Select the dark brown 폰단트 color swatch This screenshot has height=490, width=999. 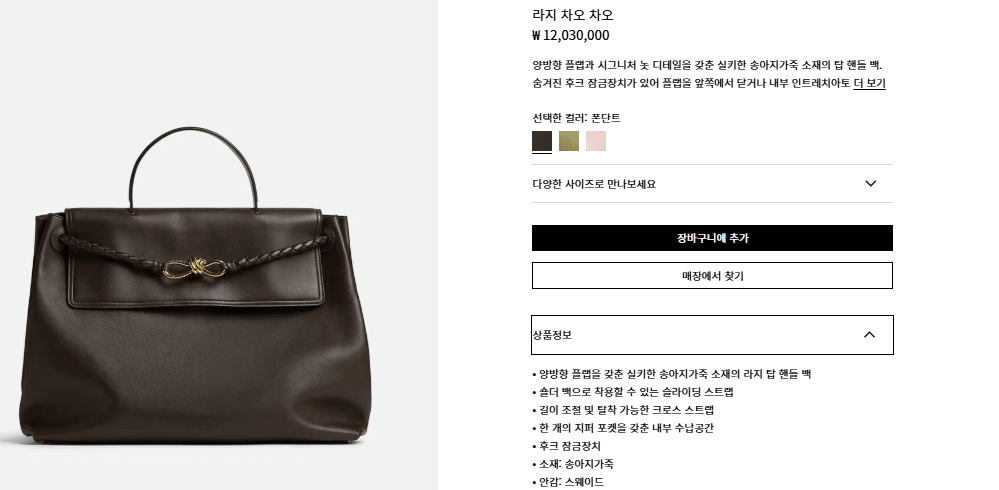pos(542,141)
